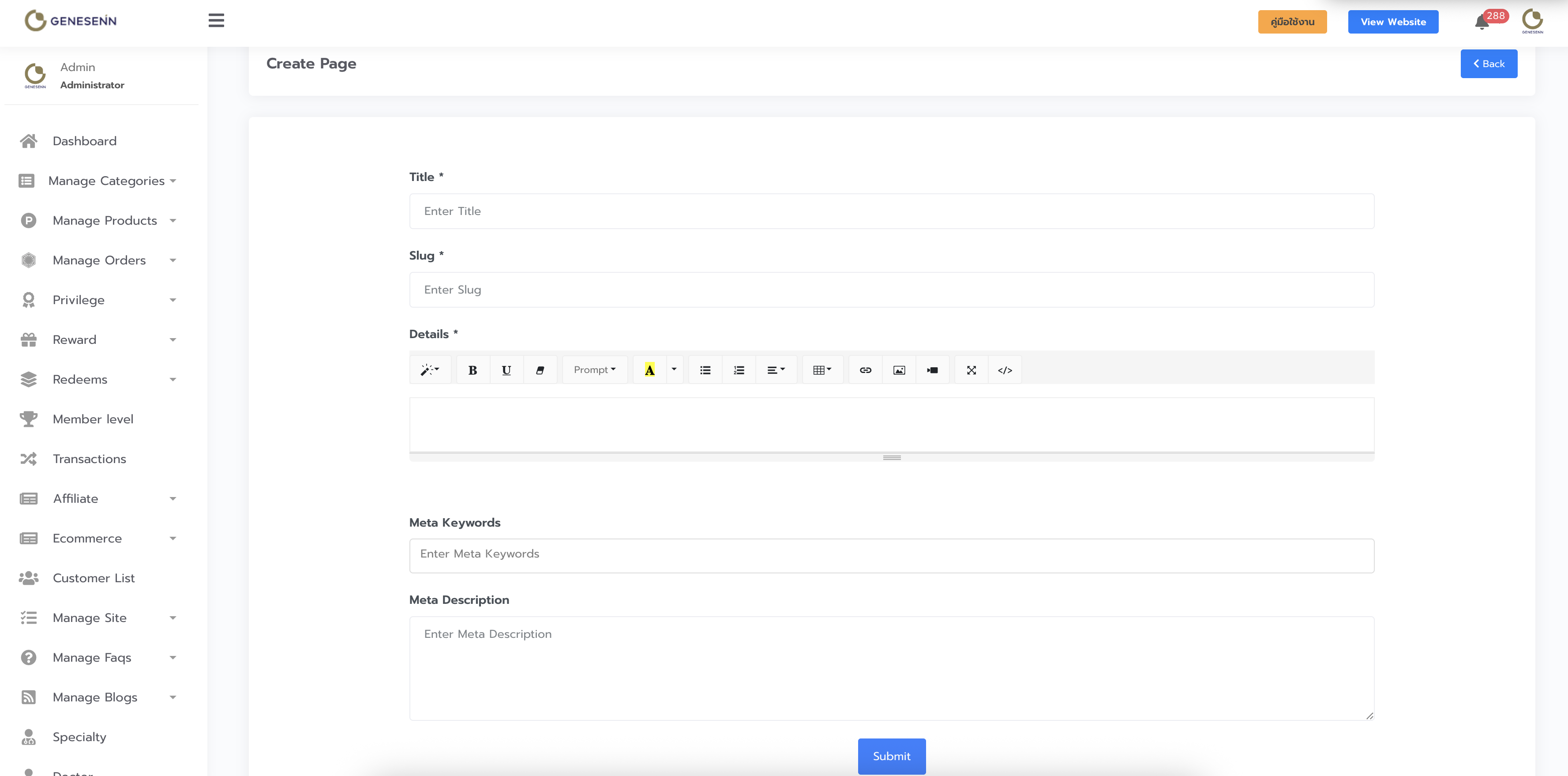1568x776 pixels.
Task: Apply yellow highlight color swatch
Action: [649, 370]
